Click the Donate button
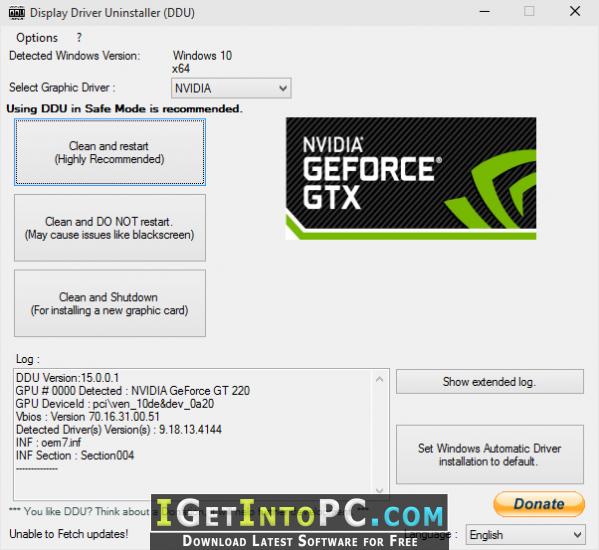 [x=539, y=504]
